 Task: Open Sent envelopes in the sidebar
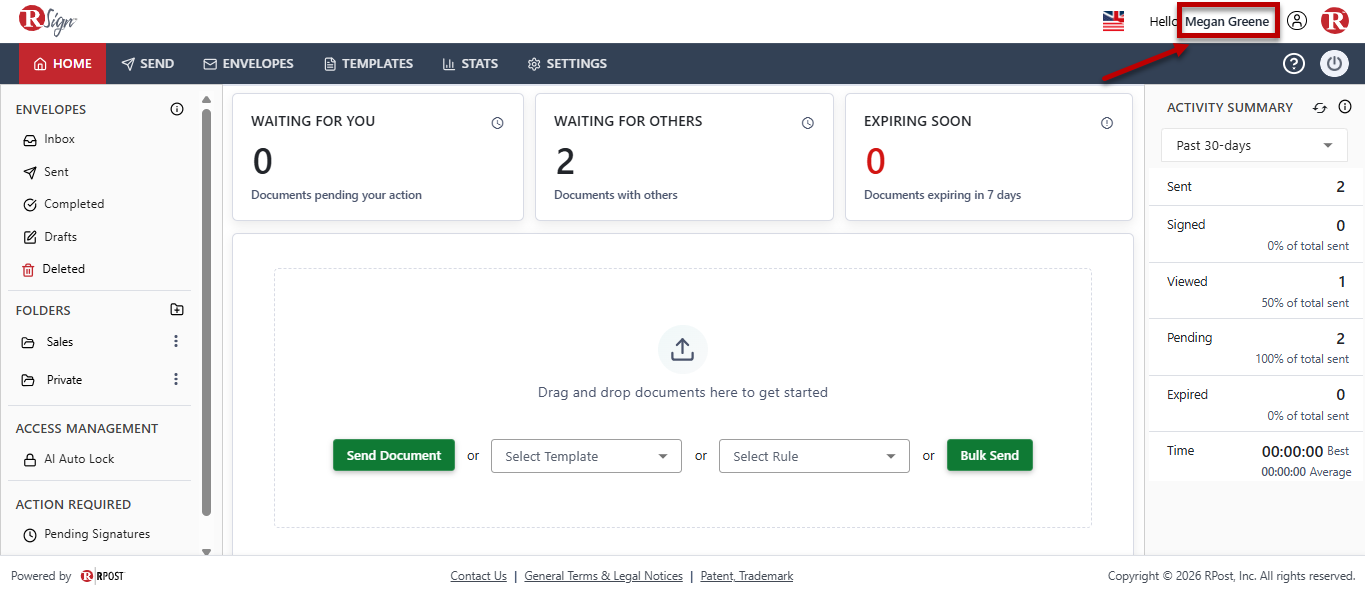46,172
